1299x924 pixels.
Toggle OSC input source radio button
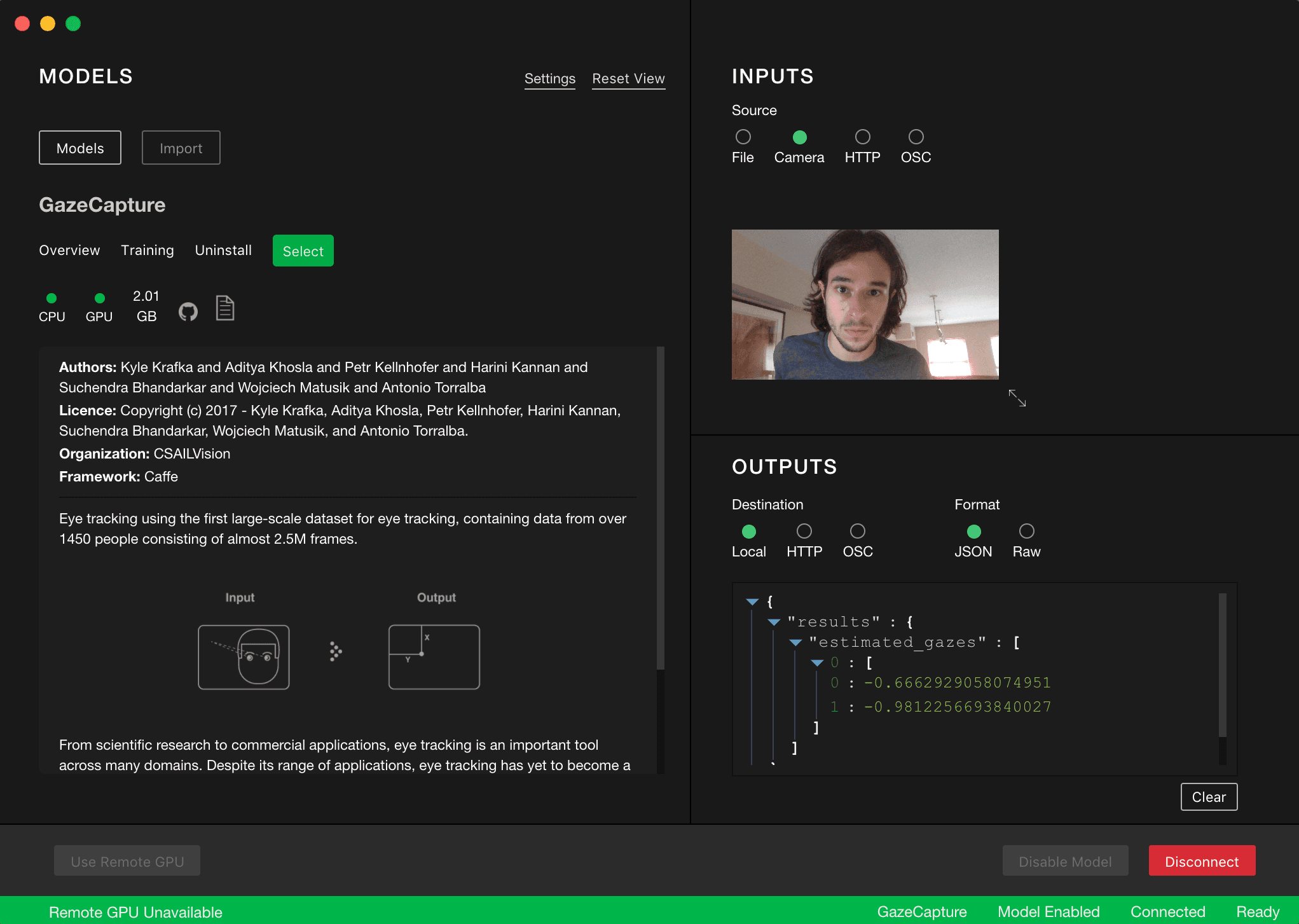coord(916,136)
